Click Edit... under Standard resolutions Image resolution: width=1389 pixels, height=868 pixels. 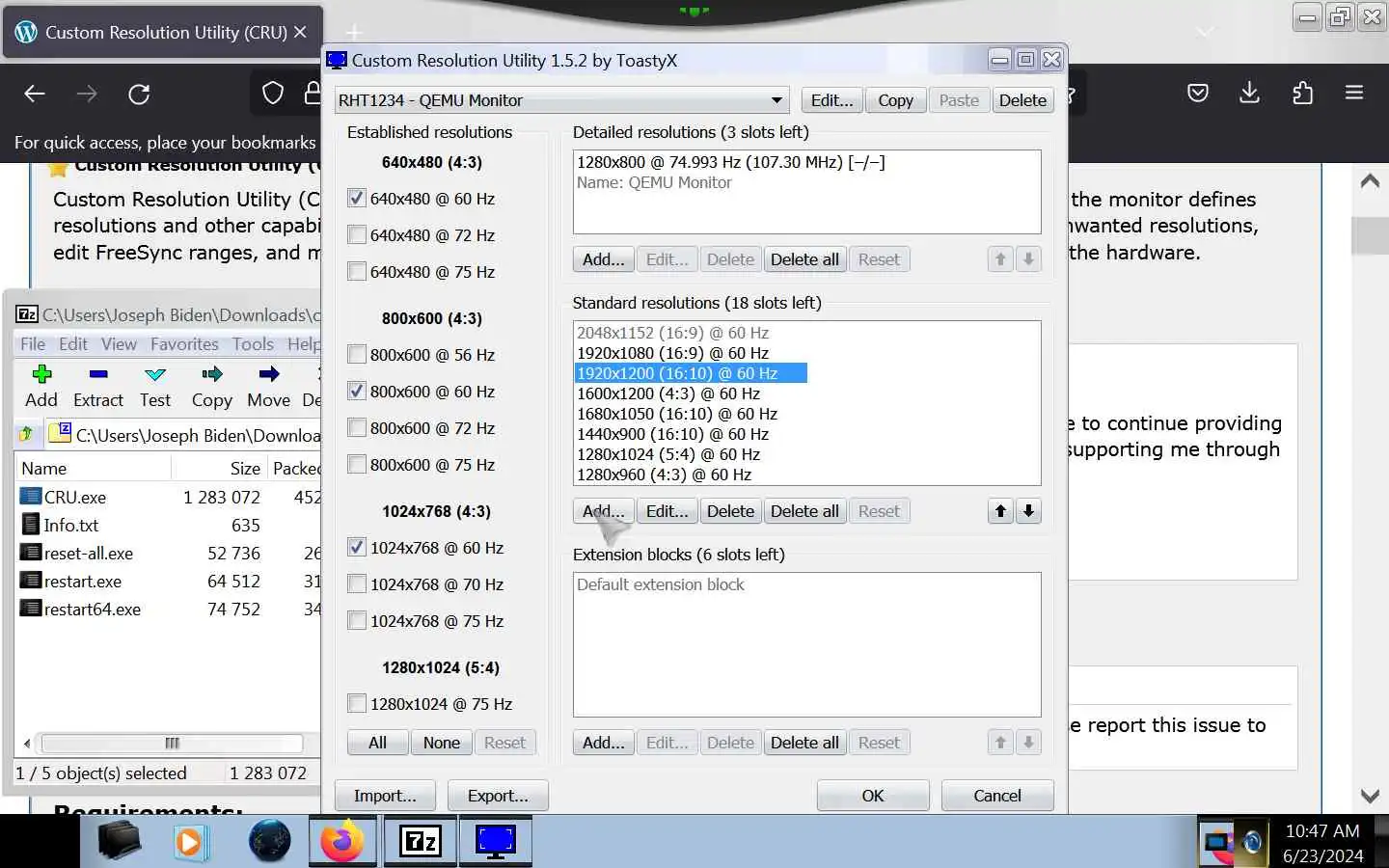pyautogui.click(x=667, y=511)
